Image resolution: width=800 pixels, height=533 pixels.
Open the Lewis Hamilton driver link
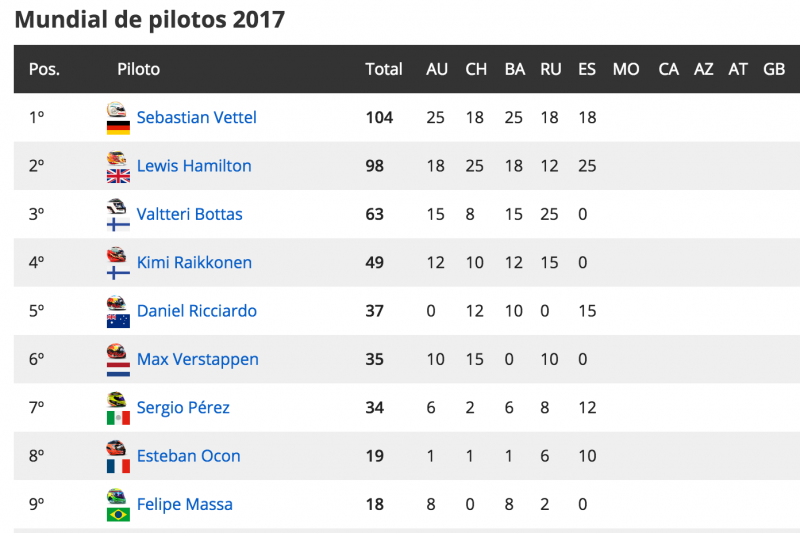pyautogui.click(x=194, y=166)
